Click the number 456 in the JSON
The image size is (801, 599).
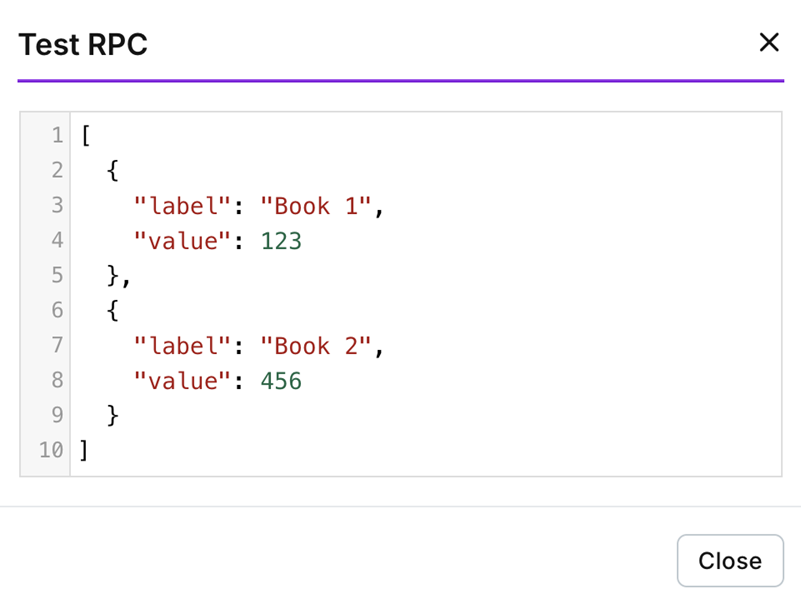click(x=281, y=381)
